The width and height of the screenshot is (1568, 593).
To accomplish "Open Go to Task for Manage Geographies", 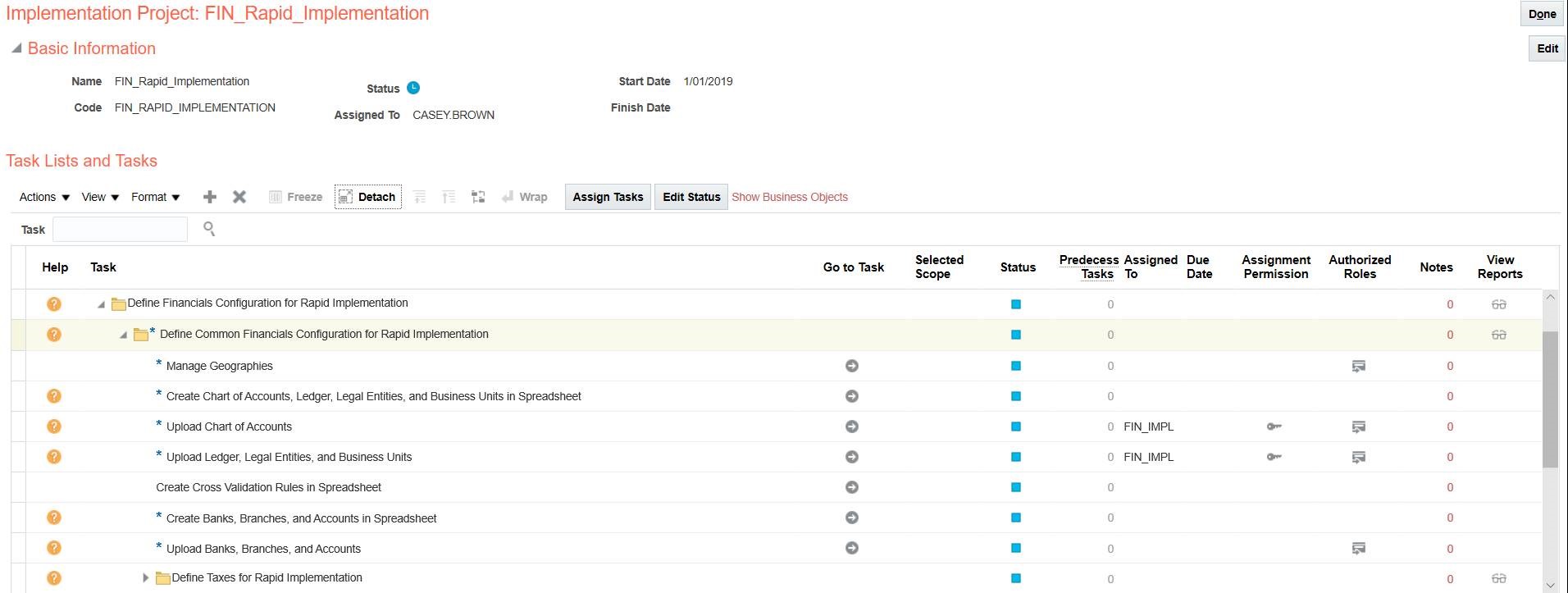I will point(852,366).
